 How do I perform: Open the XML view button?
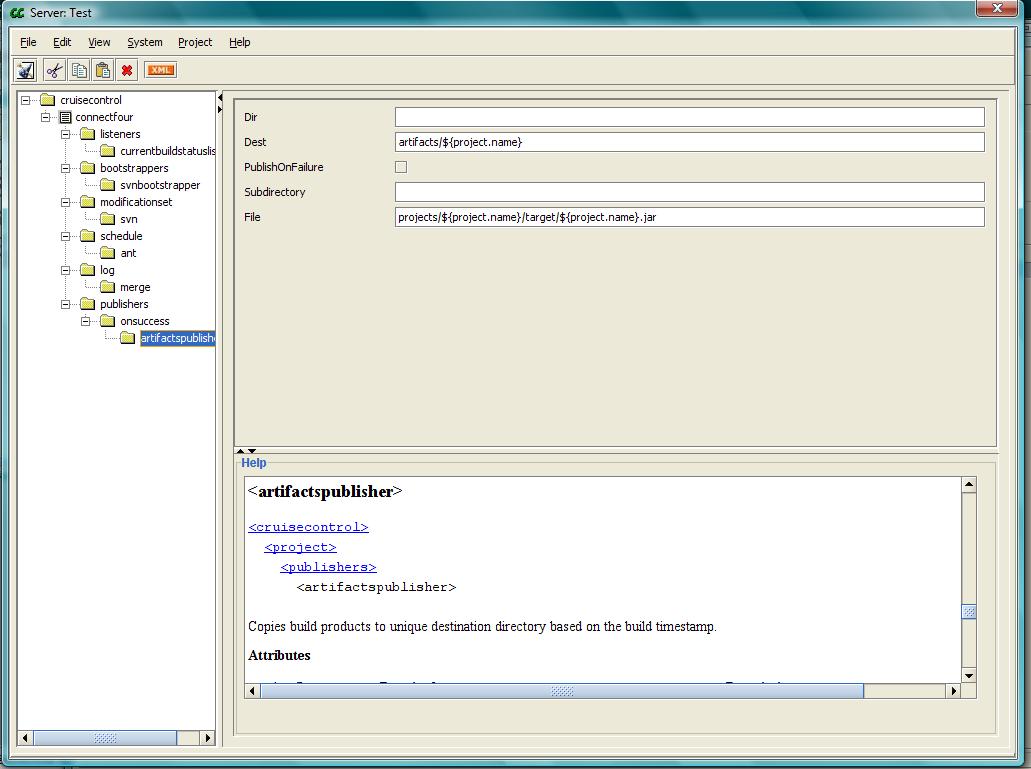pos(160,70)
